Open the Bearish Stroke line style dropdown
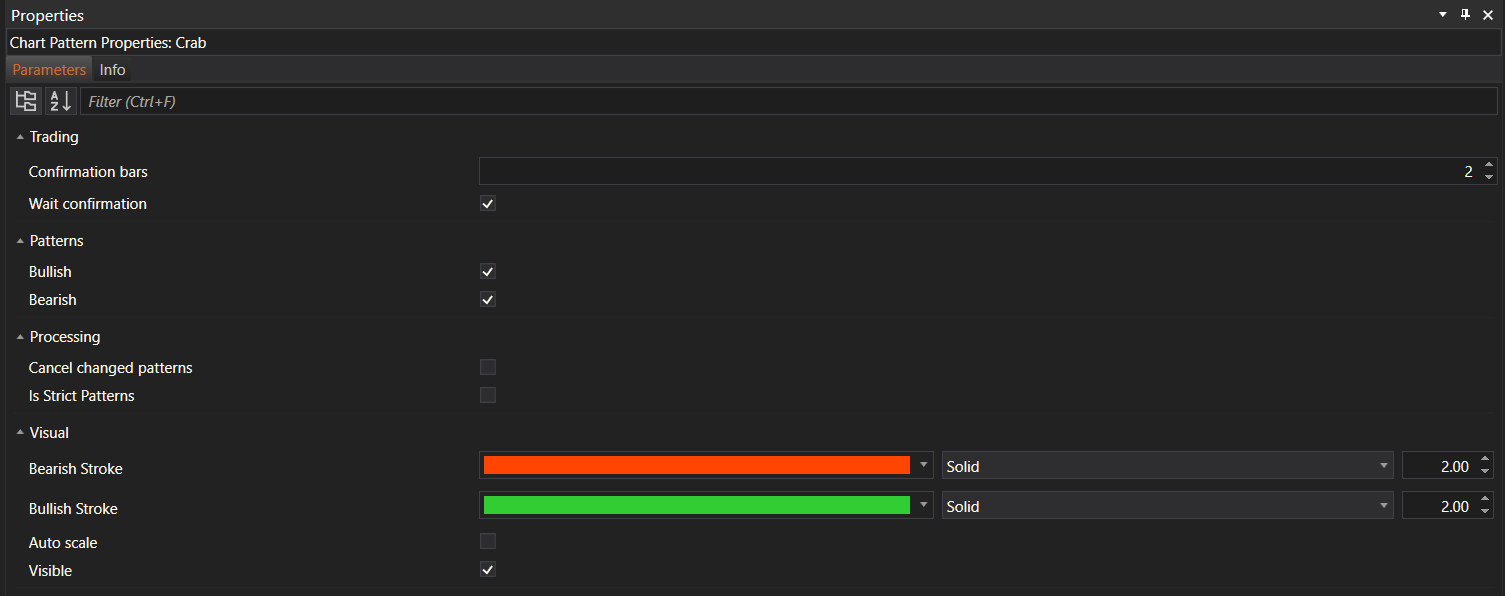 point(1167,466)
